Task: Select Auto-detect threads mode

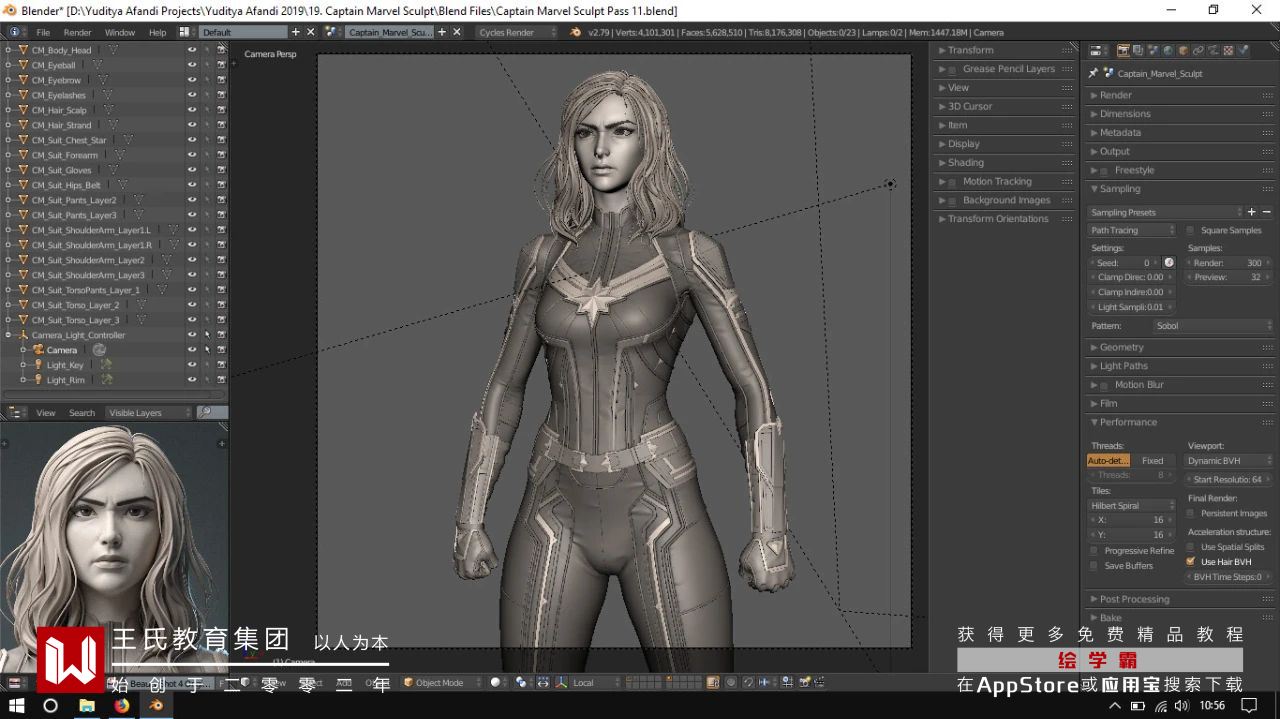Action: 1109,461
